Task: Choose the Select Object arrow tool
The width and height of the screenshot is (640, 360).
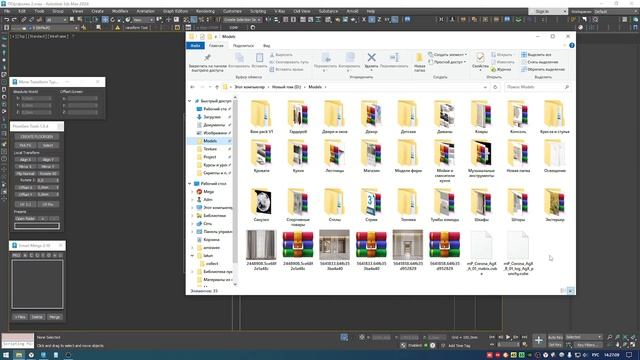Action: click(x=72, y=20)
